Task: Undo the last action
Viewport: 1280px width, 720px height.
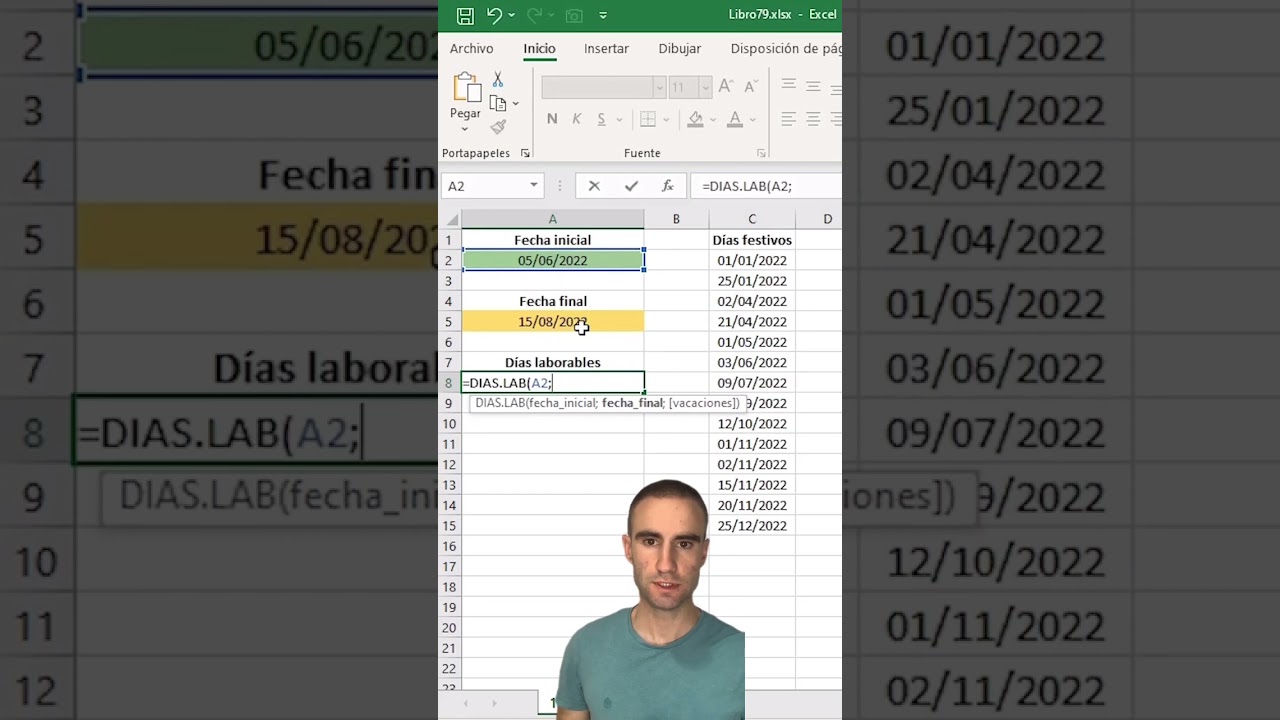Action: (x=494, y=15)
